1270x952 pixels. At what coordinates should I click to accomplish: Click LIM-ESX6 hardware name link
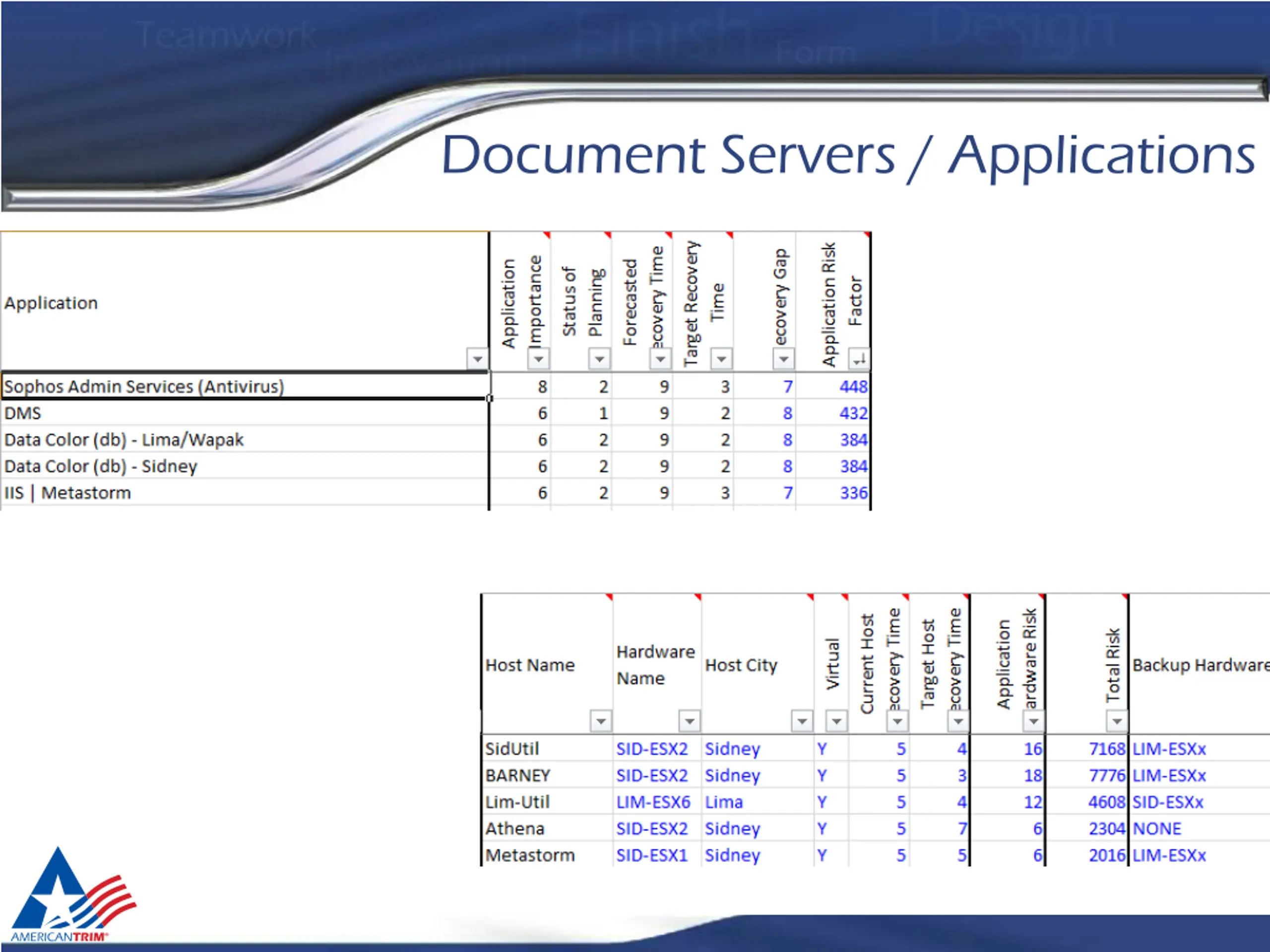[x=653, y=802]
